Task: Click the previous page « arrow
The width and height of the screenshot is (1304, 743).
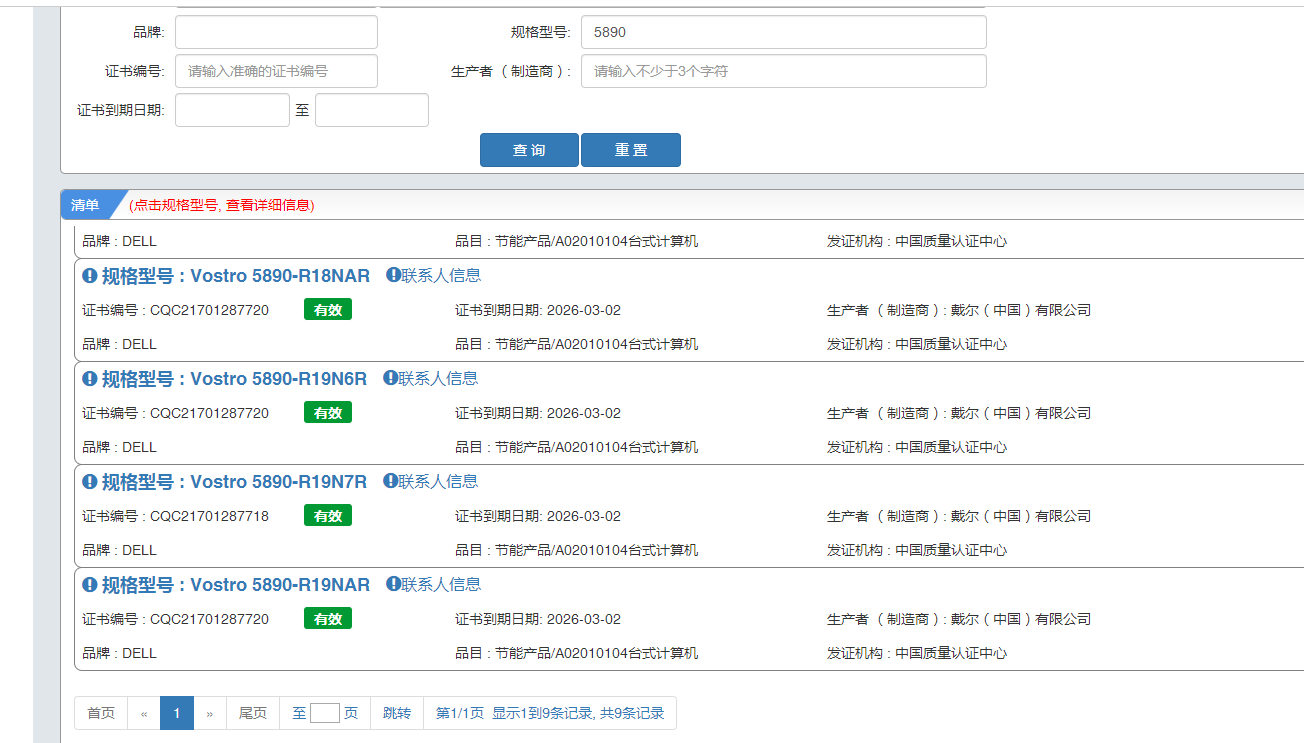Action: (x=144, y=713)
